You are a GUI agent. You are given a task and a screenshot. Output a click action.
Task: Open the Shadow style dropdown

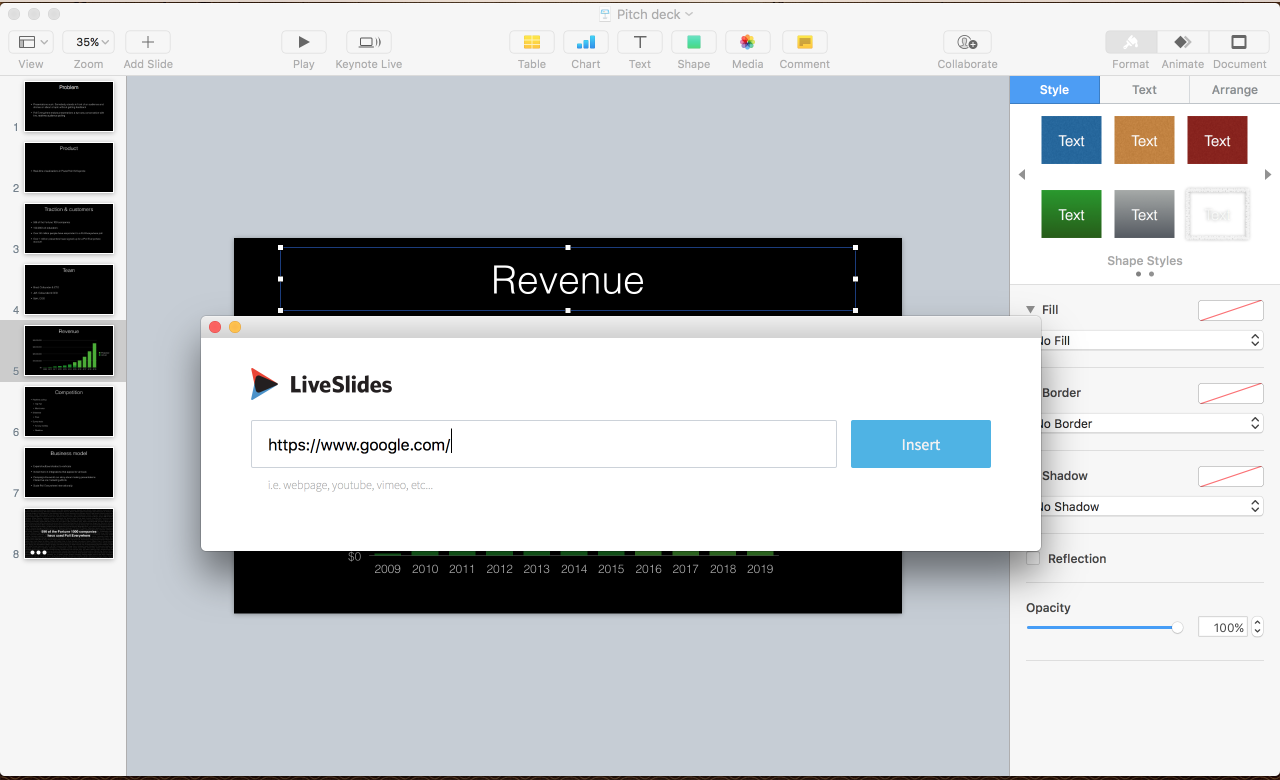click(1152, 506)
